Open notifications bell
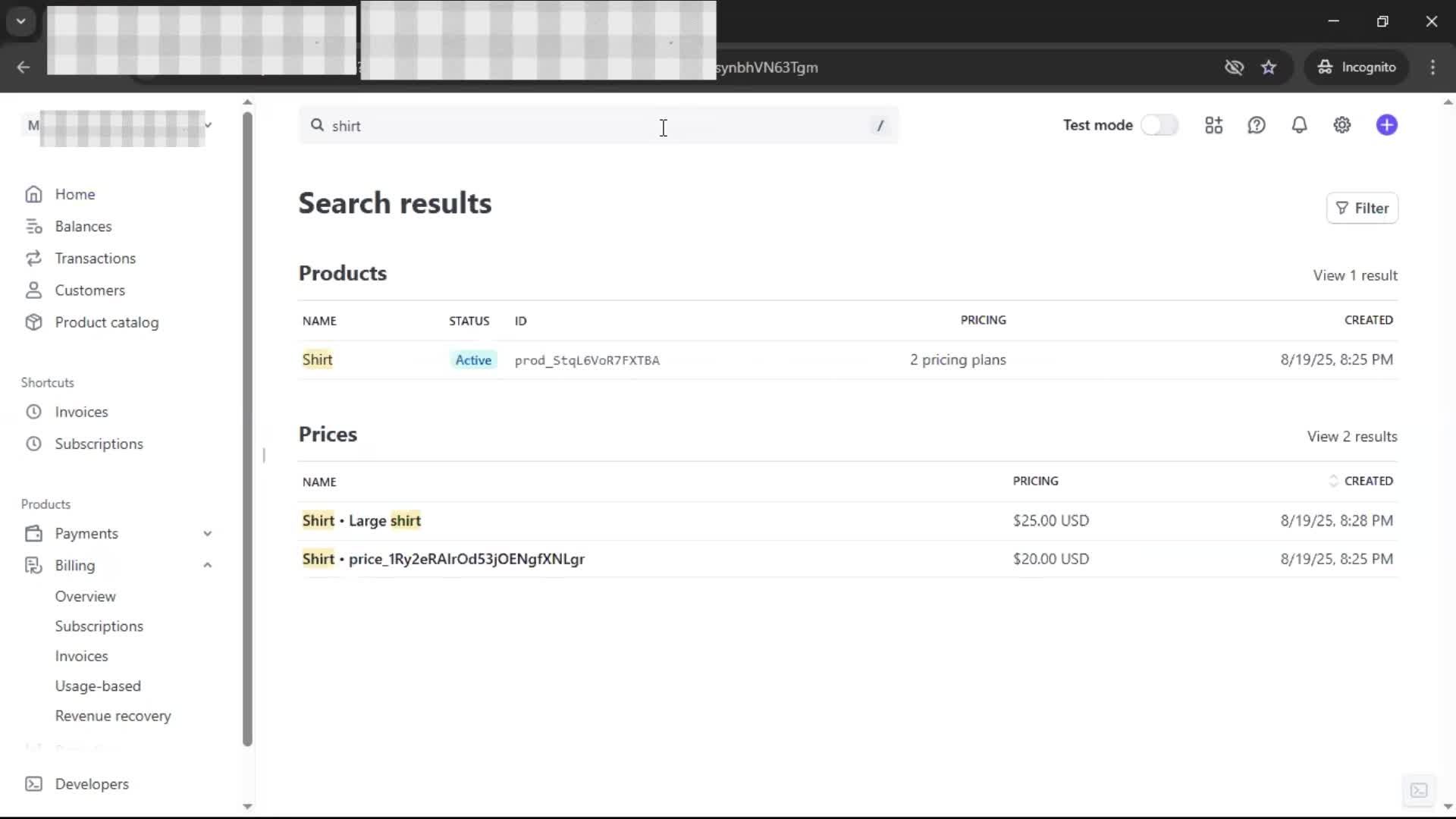The height and width of the screenshot is (819, 1456). 1299,125
